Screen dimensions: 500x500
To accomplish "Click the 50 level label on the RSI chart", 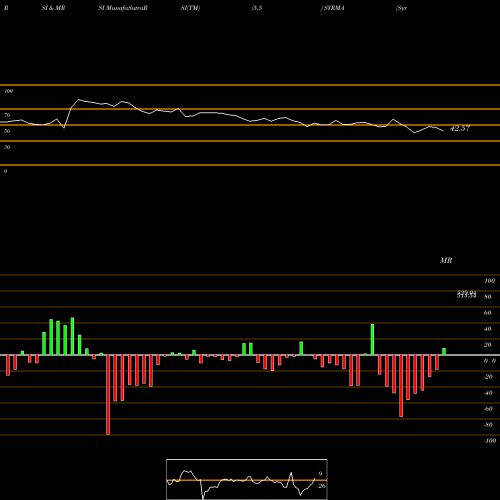I will coord(7,131).
